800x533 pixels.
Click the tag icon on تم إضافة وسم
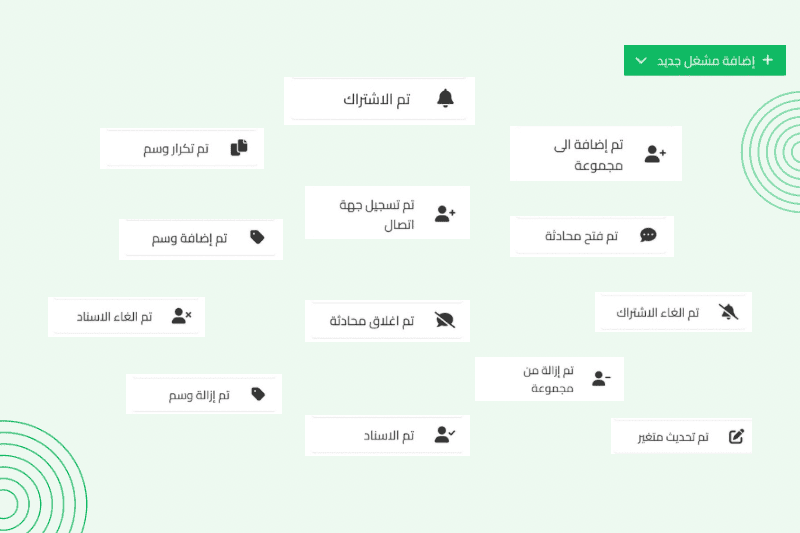(257, 238)
